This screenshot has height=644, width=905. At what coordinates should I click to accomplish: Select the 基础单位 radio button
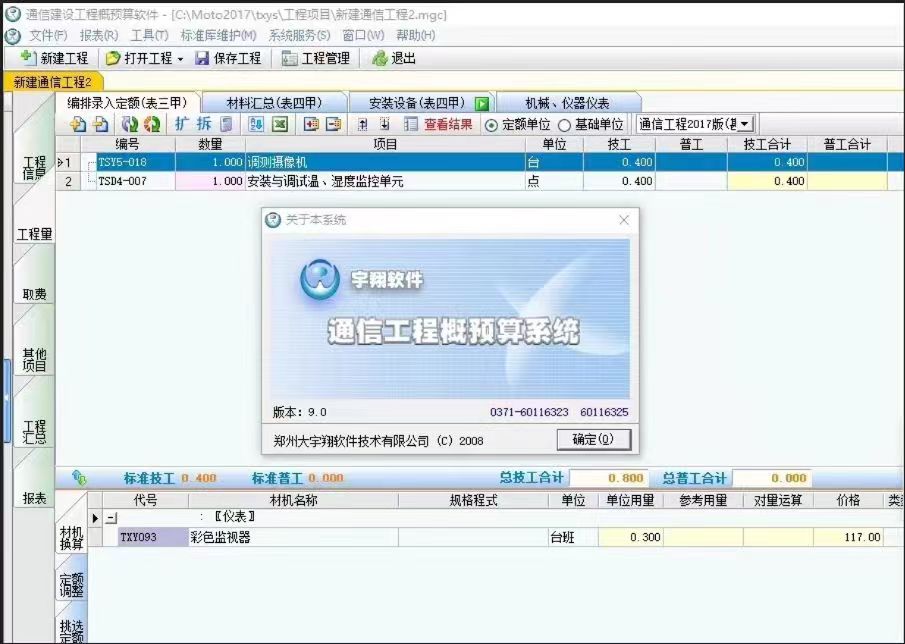[565, 125]
